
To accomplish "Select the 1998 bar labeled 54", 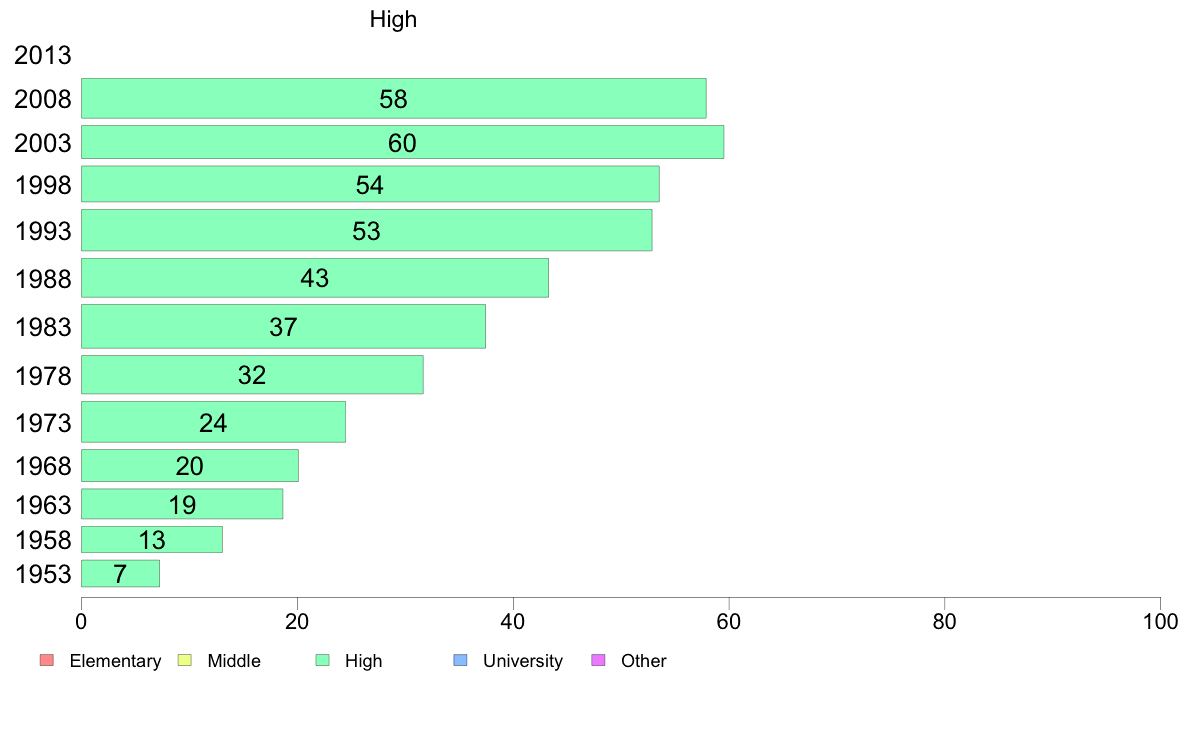I will (x=370, y=184).
